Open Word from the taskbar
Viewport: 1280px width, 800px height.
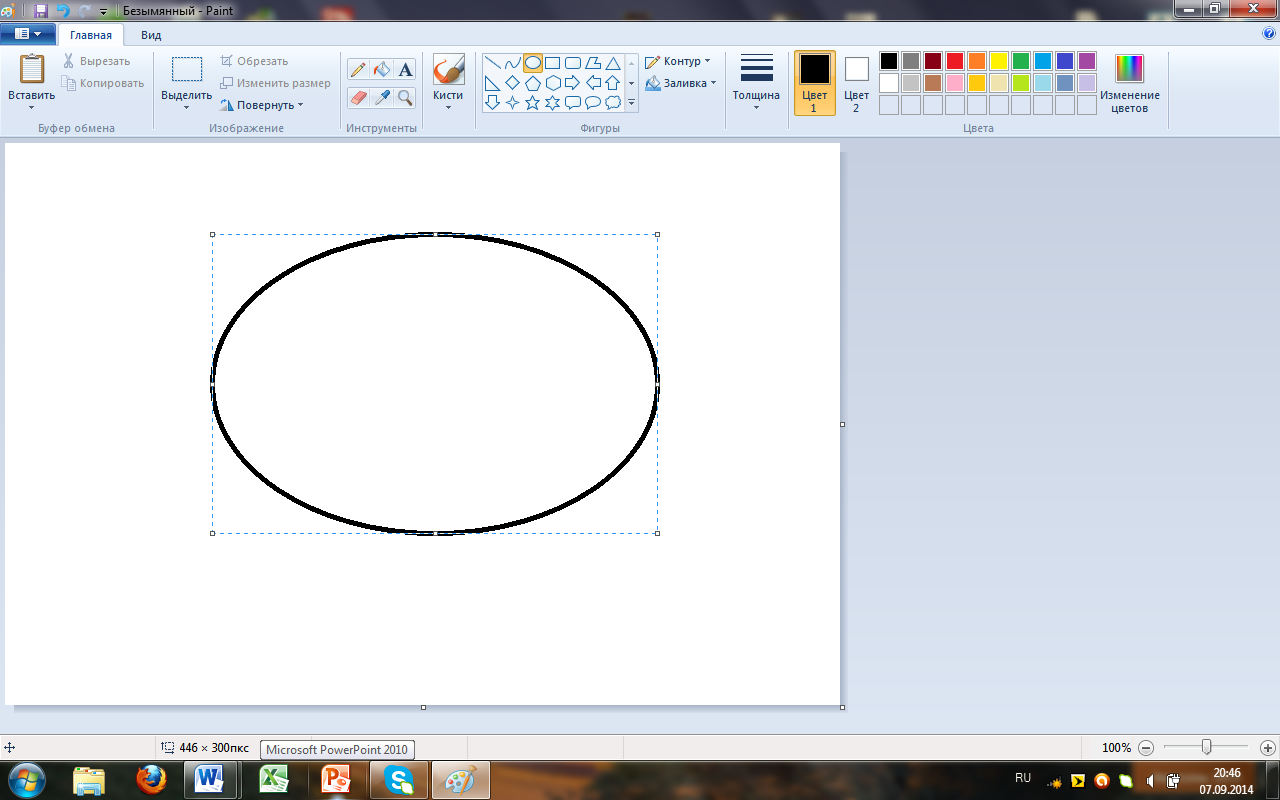(212, 779)
